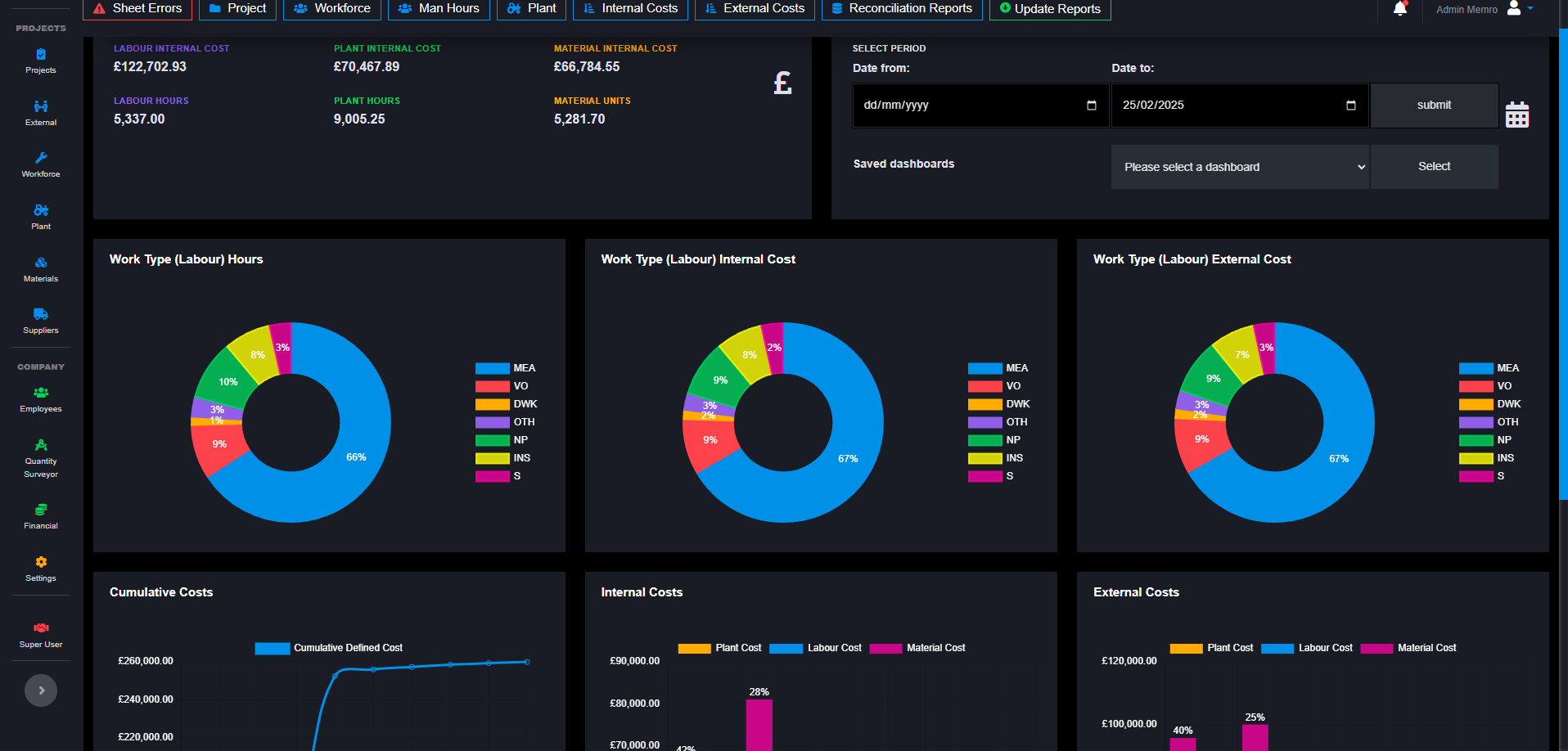1568x751 pixels.
Task: Open the Internal Costs tab
Action: [x=630, y=9]
